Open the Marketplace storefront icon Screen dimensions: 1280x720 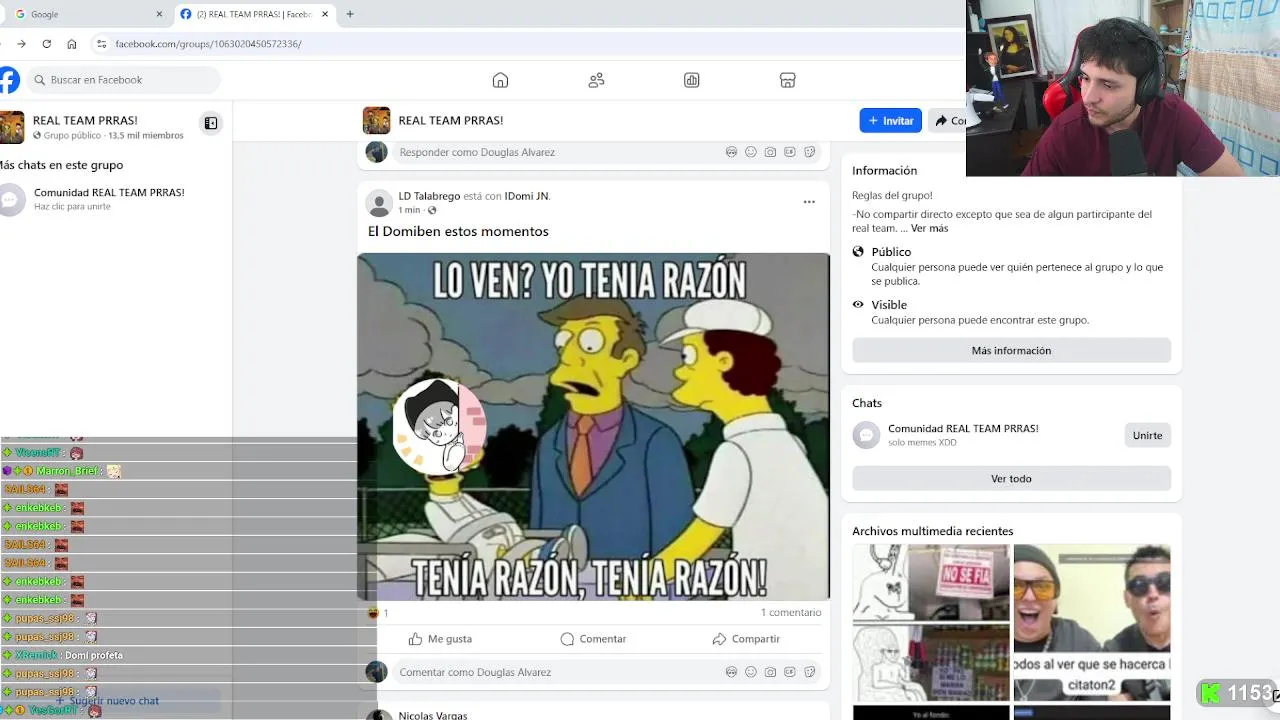coord(787,80)
